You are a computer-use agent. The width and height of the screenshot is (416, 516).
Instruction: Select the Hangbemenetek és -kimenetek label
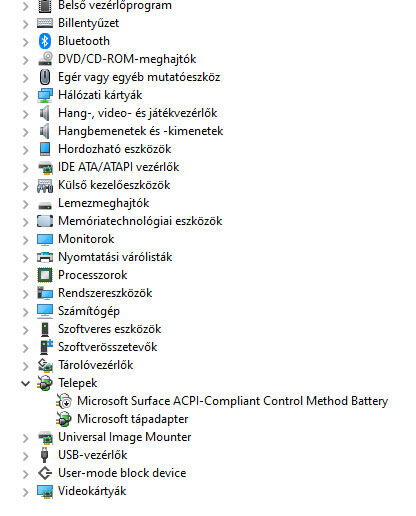coord(140,131)
